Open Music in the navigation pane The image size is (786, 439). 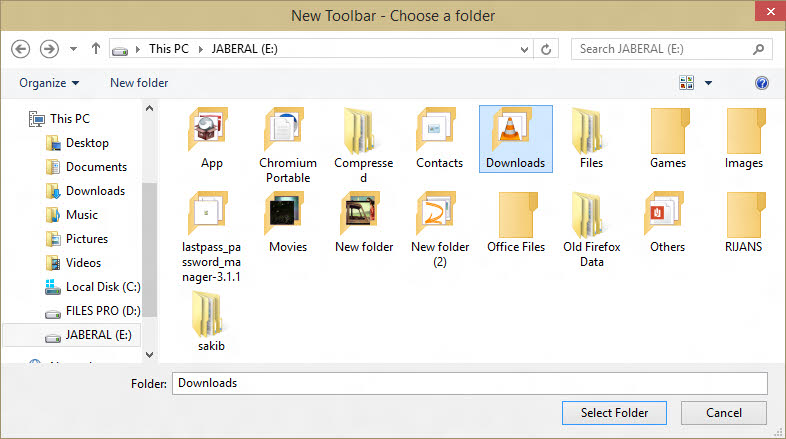coord(71,215)
